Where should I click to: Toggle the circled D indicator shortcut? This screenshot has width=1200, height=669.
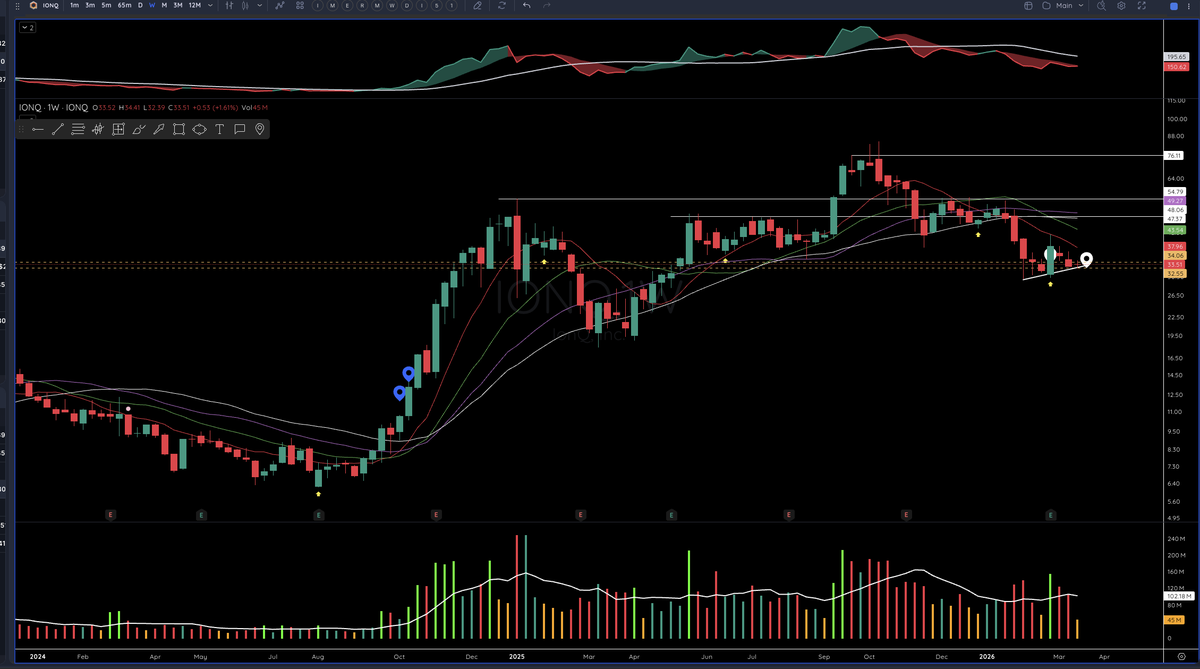407,6
